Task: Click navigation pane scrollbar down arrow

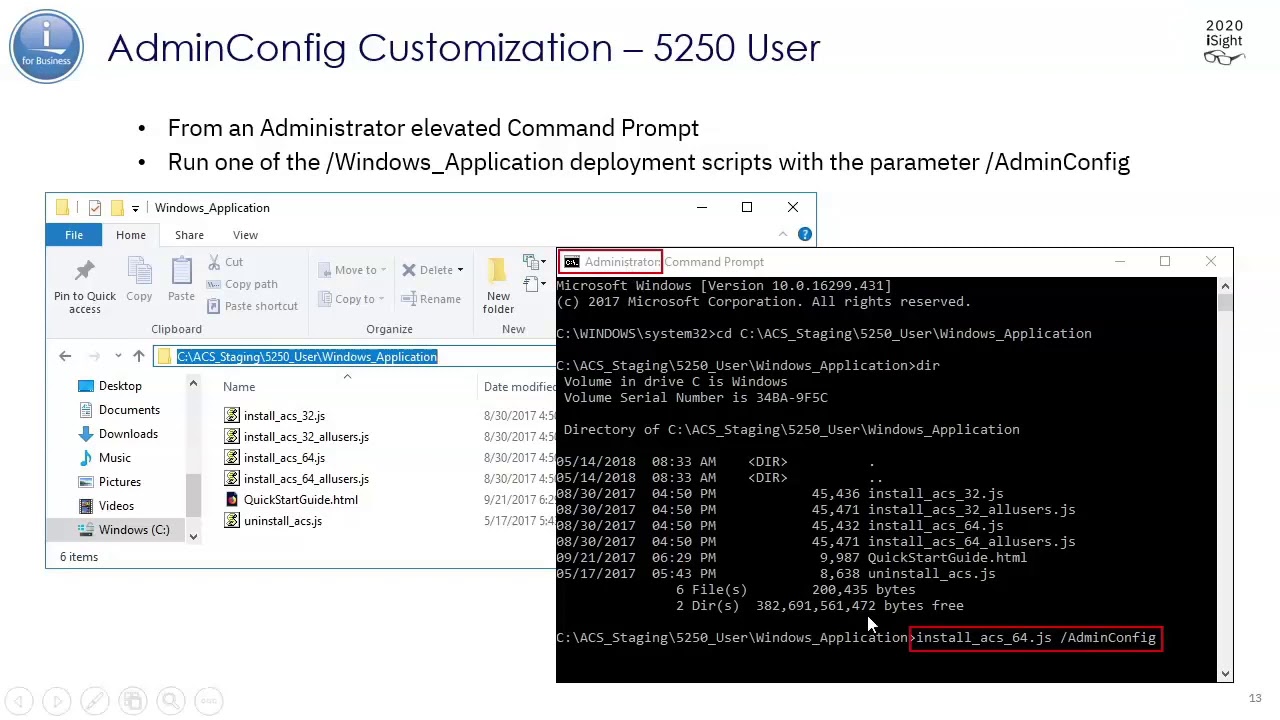Action: tap(193, 537)
